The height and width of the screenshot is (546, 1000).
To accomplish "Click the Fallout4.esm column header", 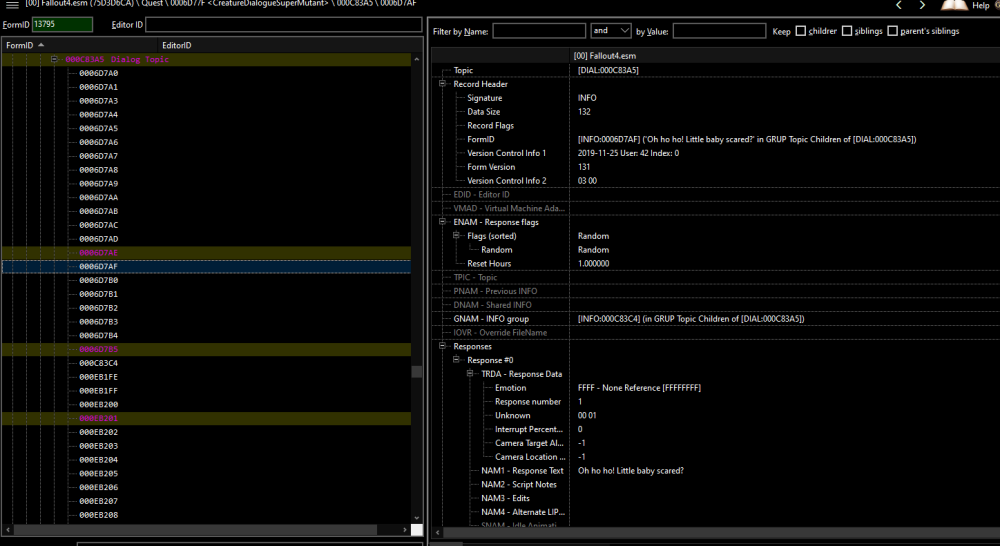I will tap(605, 56).
